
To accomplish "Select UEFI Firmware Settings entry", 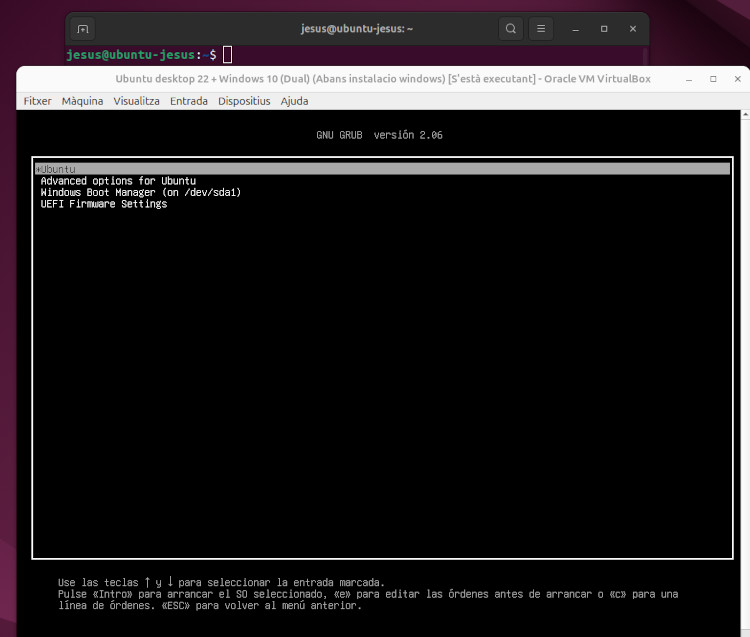I will click(x=104, y=204).
